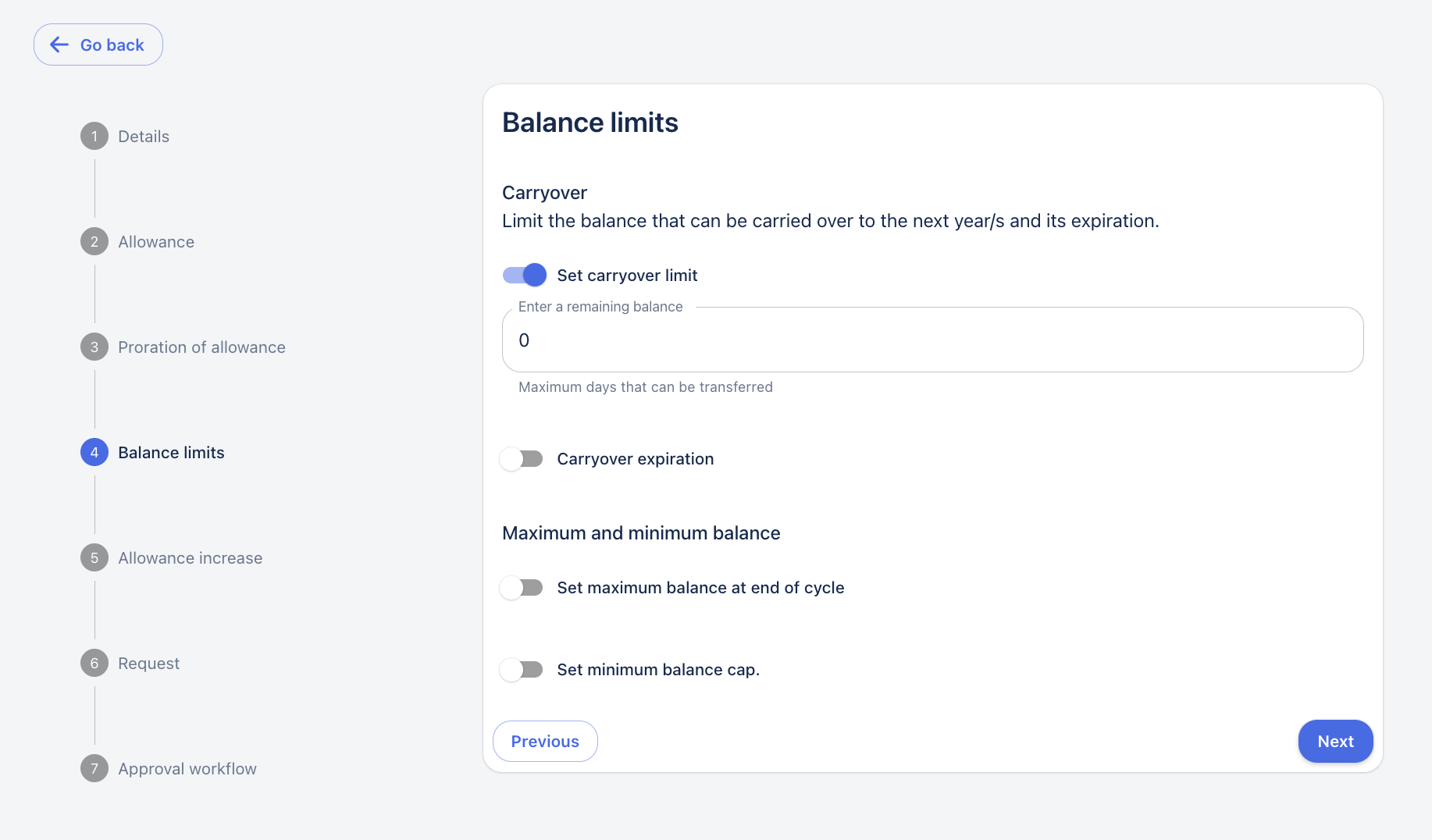1432x840 pixels.
Task: Open the Proration of allowance step label
Action: 201,347
